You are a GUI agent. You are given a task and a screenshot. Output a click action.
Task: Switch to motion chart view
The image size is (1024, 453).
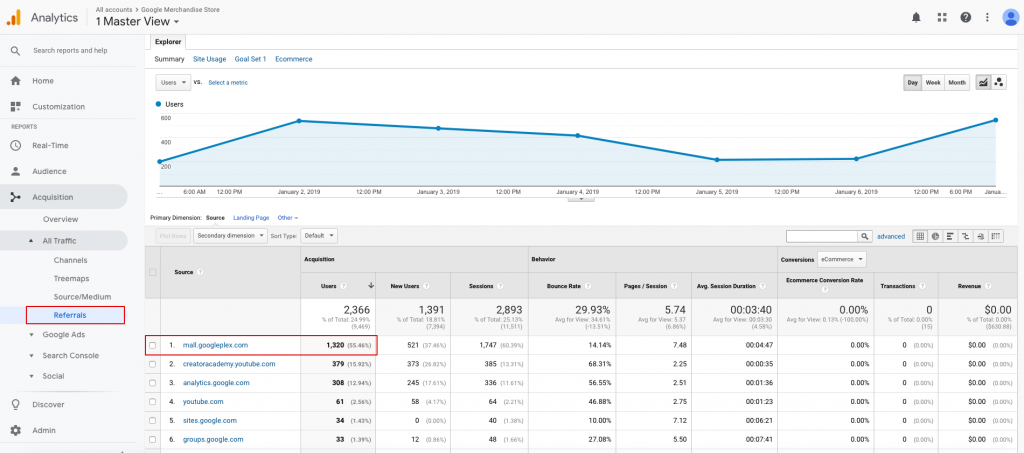click(x=999, y=83)
